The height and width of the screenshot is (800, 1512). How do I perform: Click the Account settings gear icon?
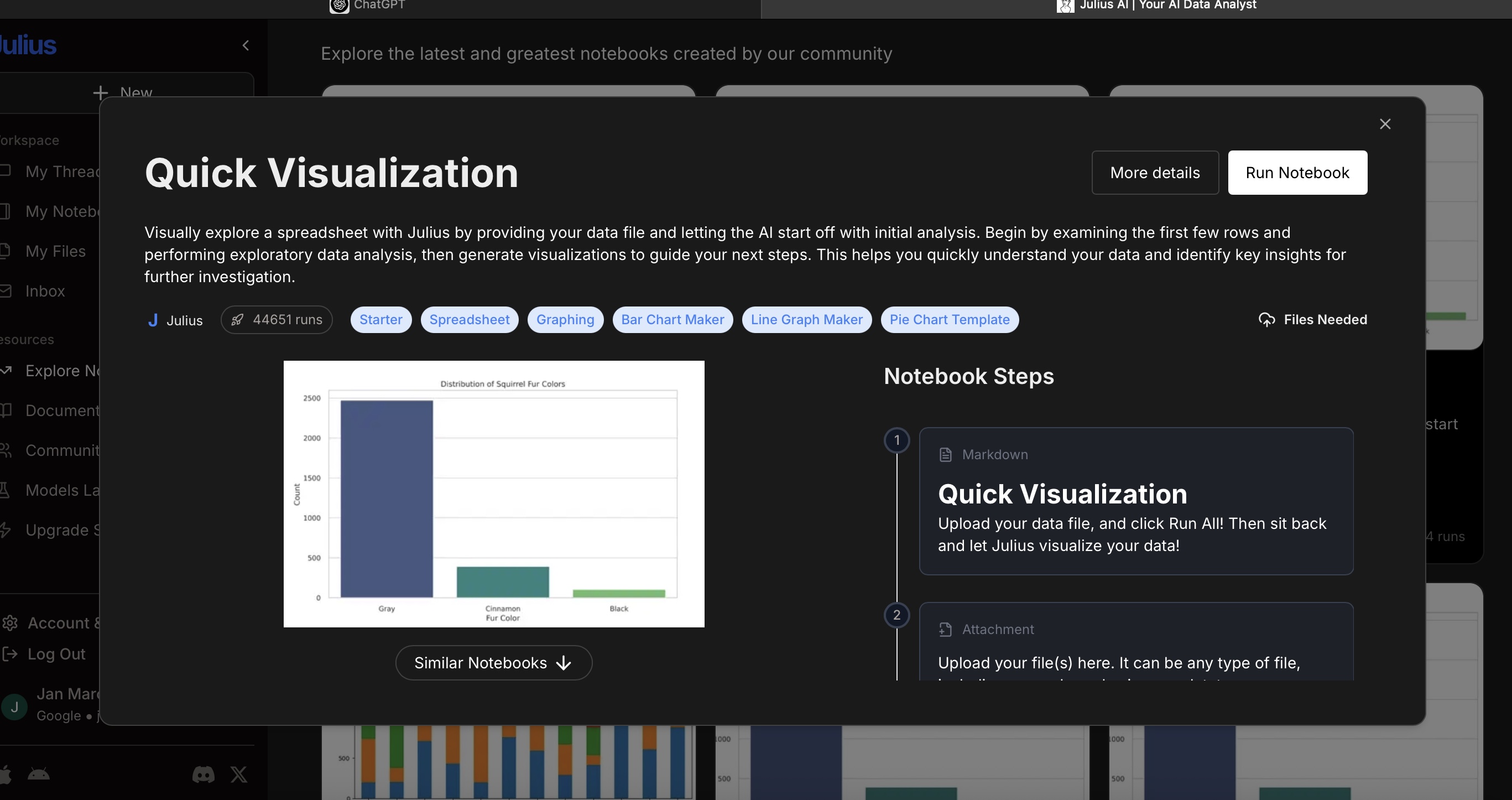(x=9, y=623)
